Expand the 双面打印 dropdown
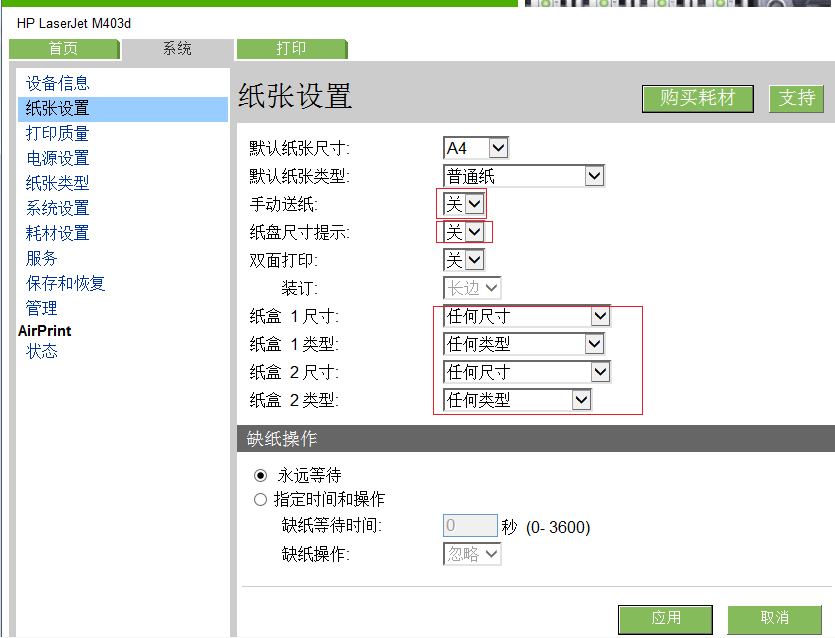Image resolution: width=835 pixels, height=638 pixels. tap(464, 260)
